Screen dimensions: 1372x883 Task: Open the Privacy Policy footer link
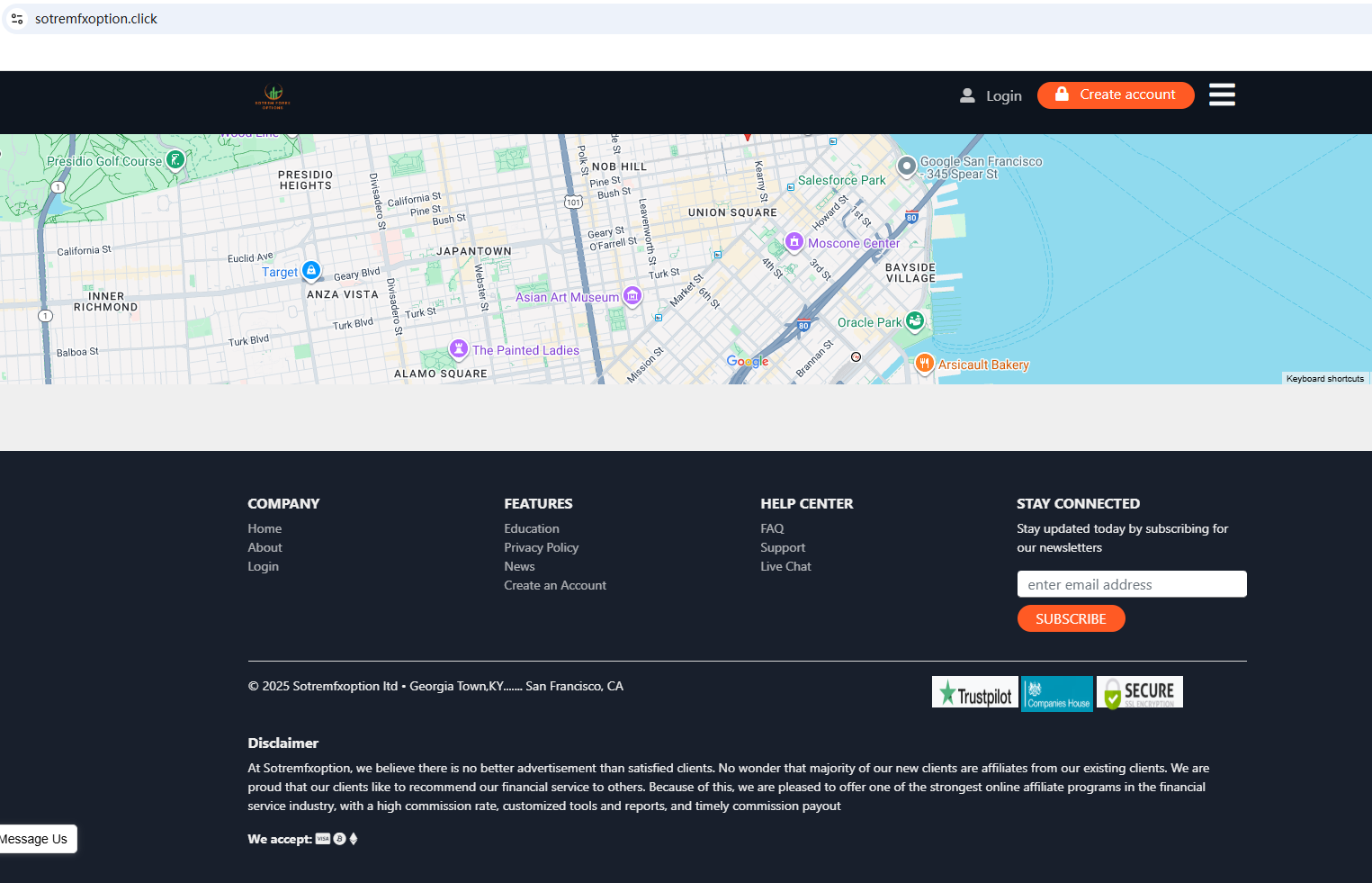click(541, 547)
